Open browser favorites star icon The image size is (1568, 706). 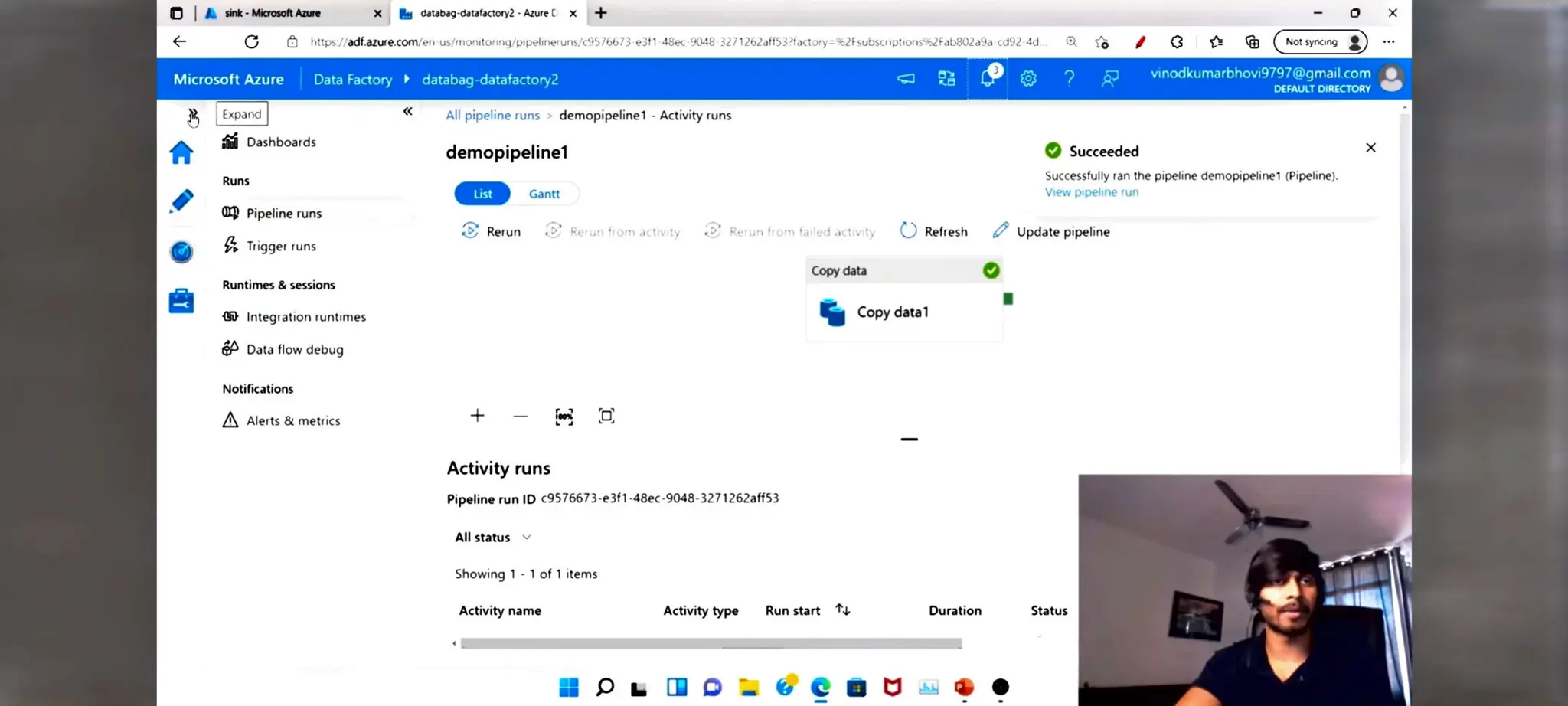(1216, 42)
